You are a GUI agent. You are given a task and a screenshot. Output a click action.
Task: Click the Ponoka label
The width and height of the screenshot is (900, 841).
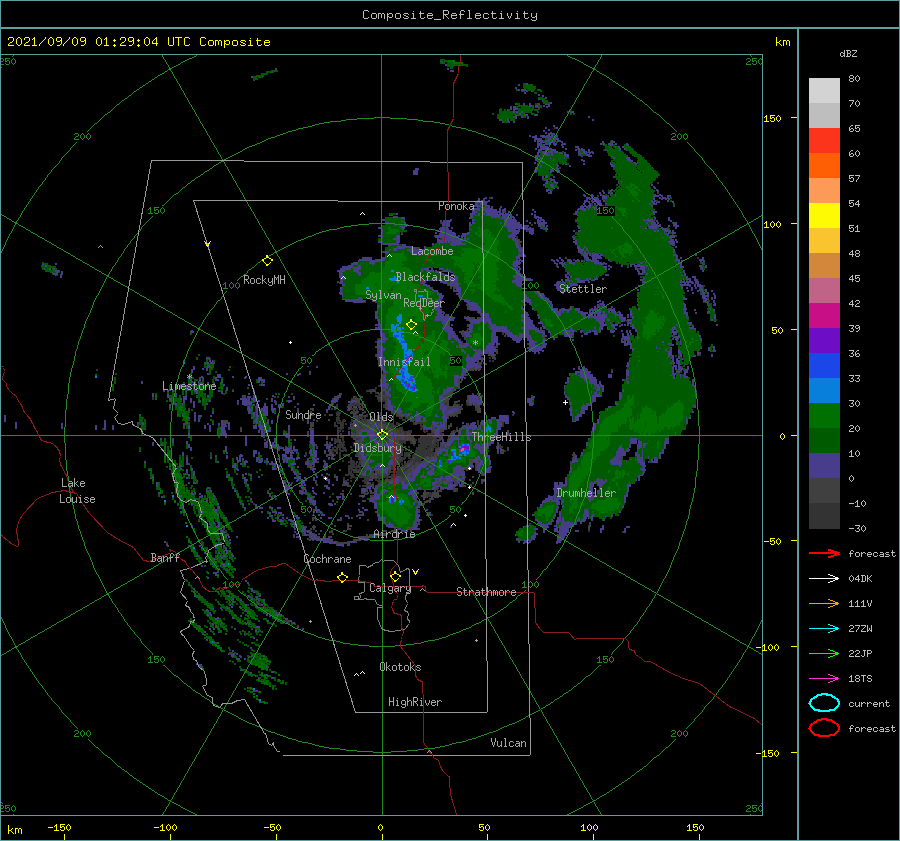click(456, 206)
